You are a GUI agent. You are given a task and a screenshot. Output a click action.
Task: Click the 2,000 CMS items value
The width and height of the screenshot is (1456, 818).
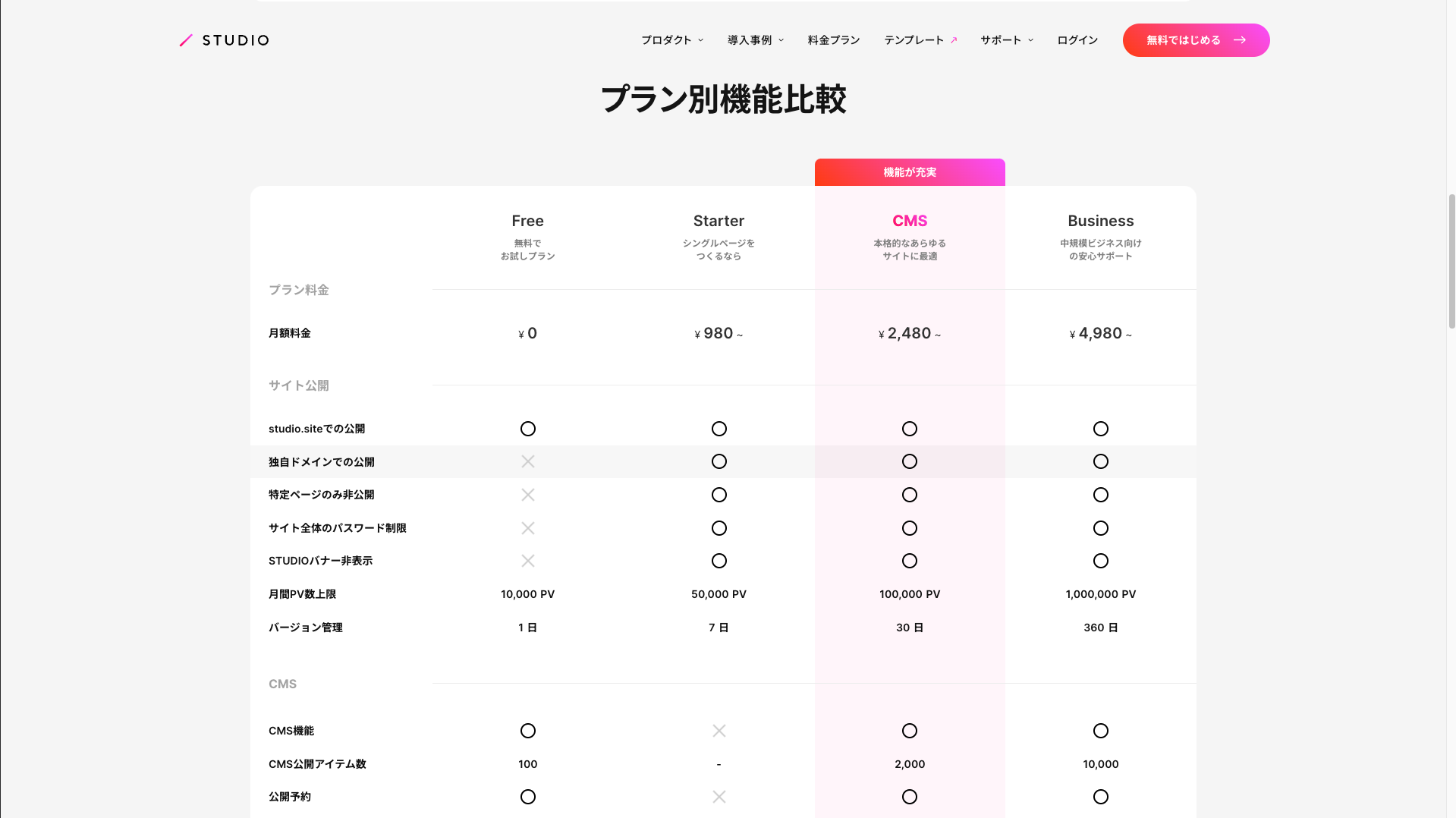[x=910, y=764]
